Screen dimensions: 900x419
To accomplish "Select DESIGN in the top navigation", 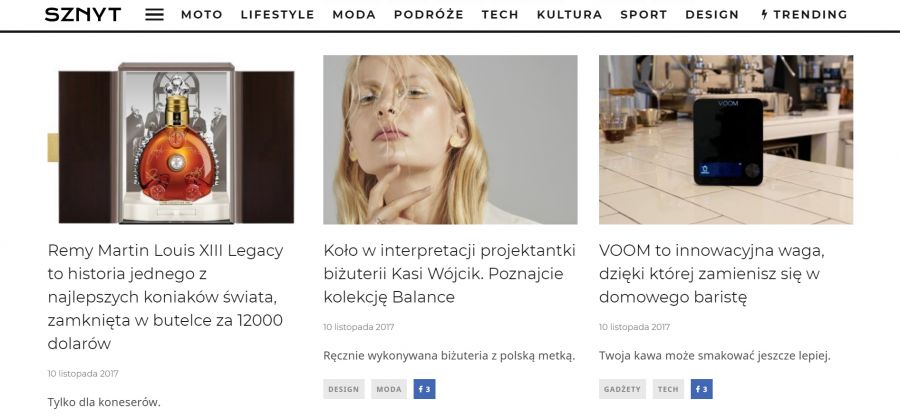I will [712, 15].
